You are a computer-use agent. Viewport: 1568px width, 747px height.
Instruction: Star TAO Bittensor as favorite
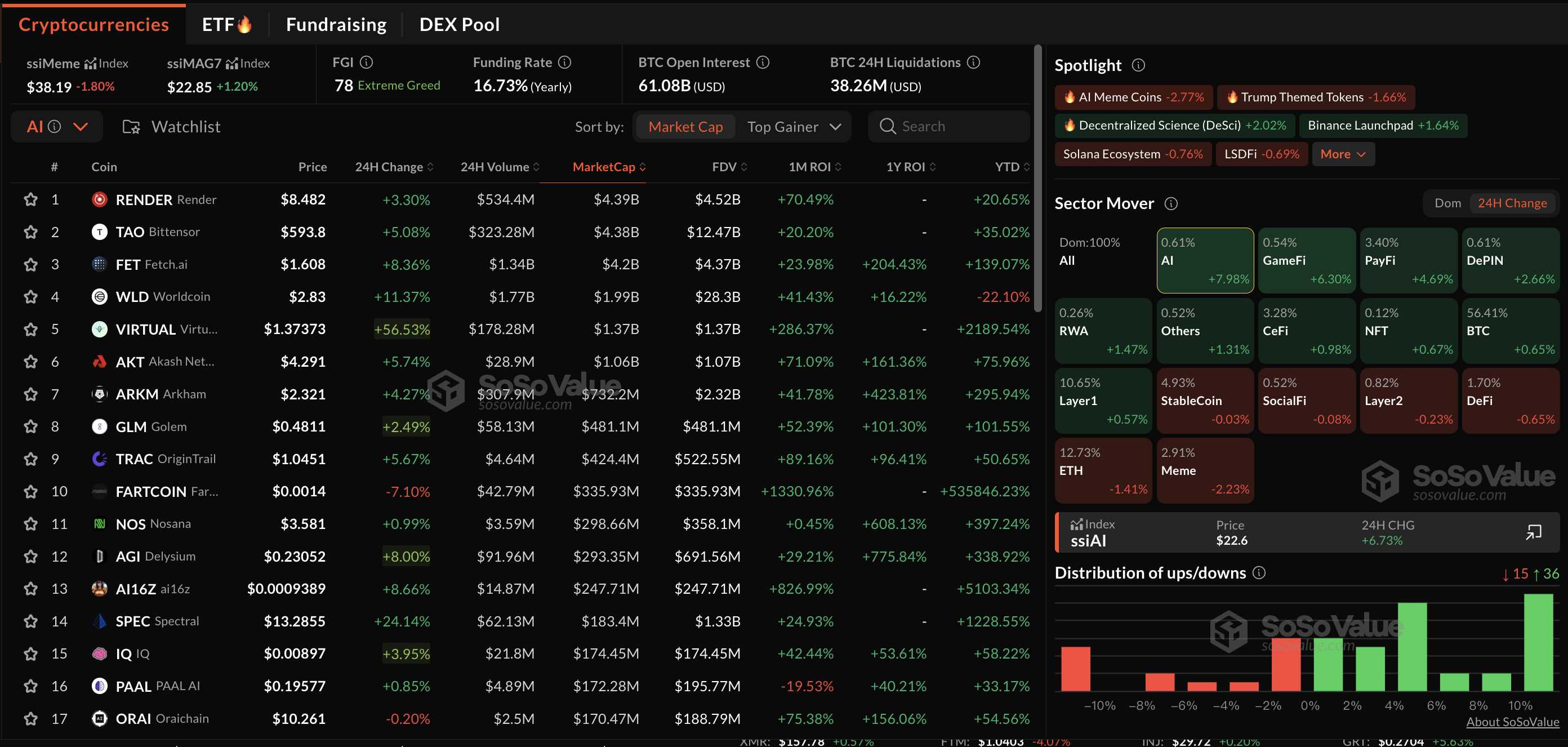(x=30, y=232)
